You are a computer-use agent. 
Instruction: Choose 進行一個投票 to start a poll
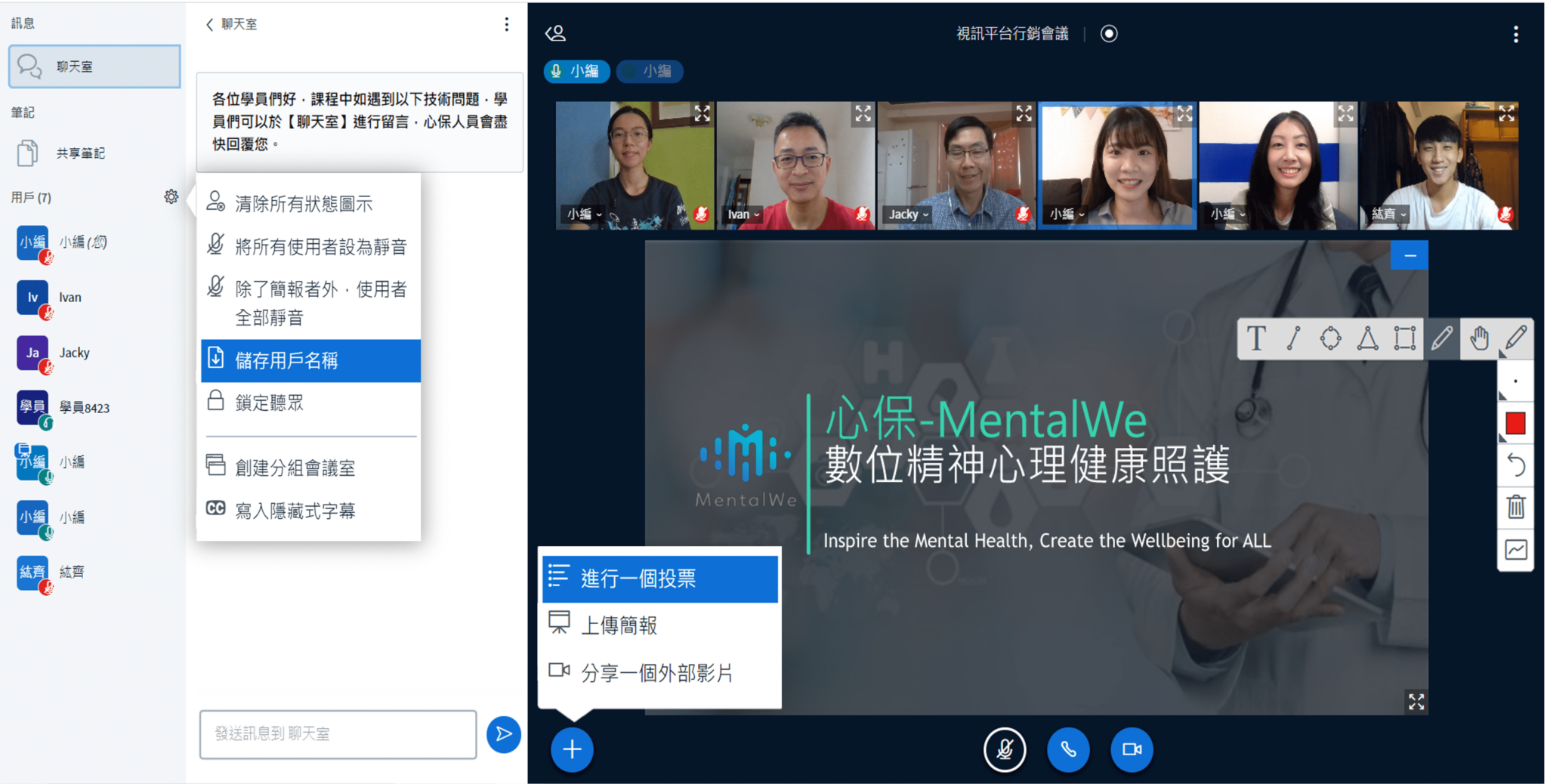638,578
